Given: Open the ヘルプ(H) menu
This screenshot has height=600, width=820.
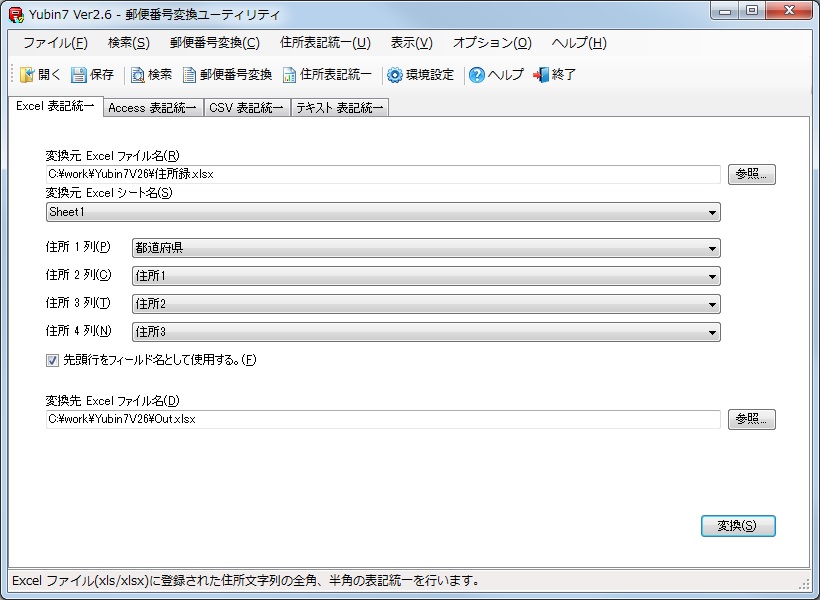Looking at the screenshot, I should coord(579,43).
